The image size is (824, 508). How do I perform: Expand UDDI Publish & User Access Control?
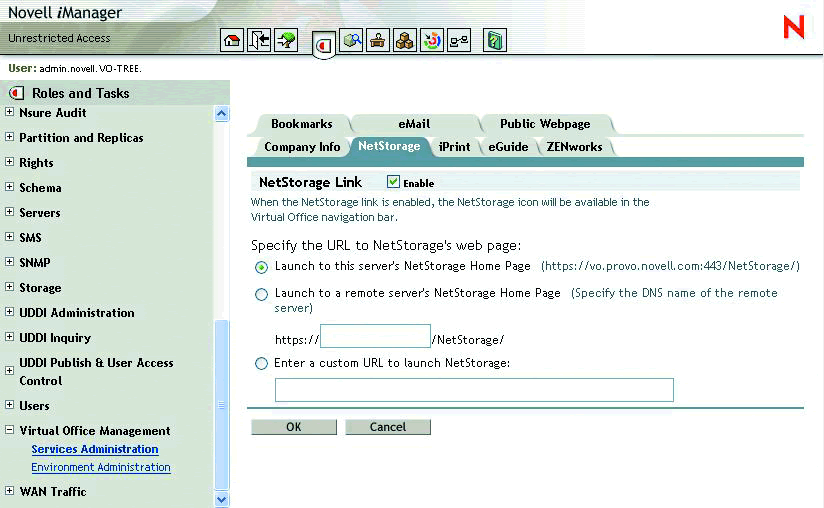tap(9, 371)
